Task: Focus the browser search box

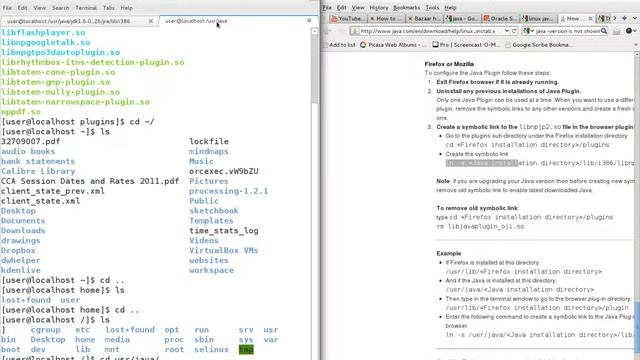Action: click(x=568, y=31)
